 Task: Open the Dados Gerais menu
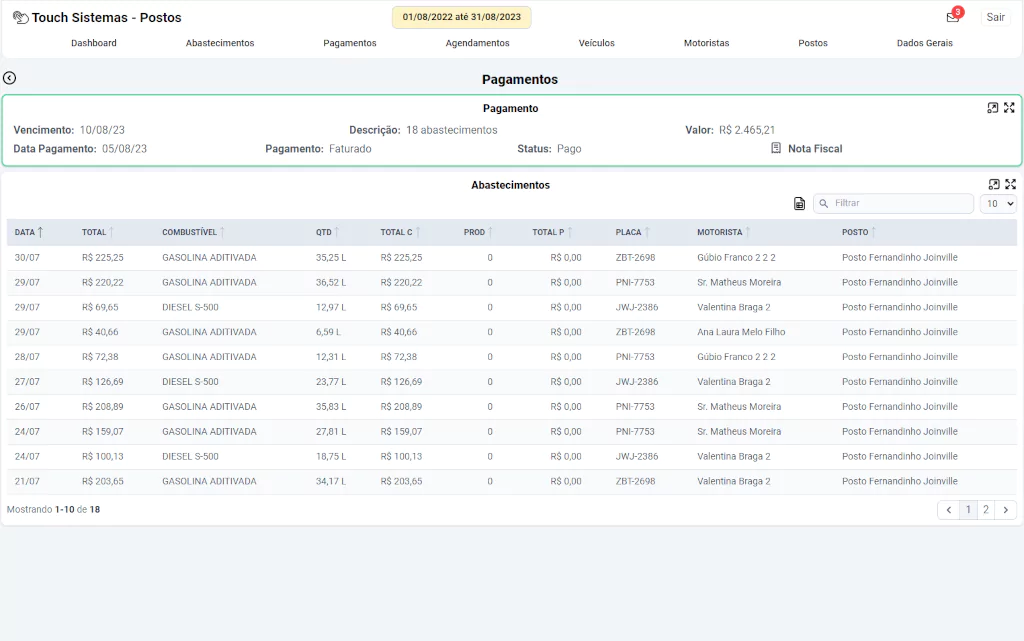pos(925,43)
